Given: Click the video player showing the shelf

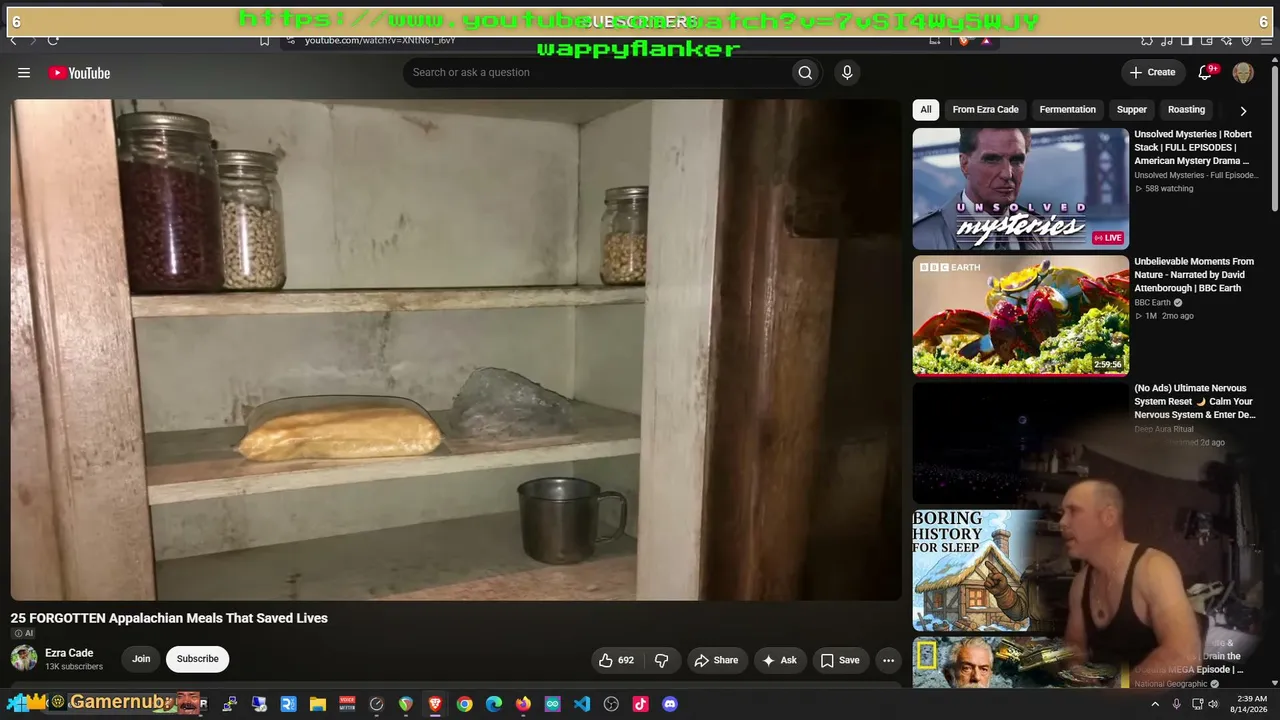Looking at the screenshot, I should coord(456,349).
